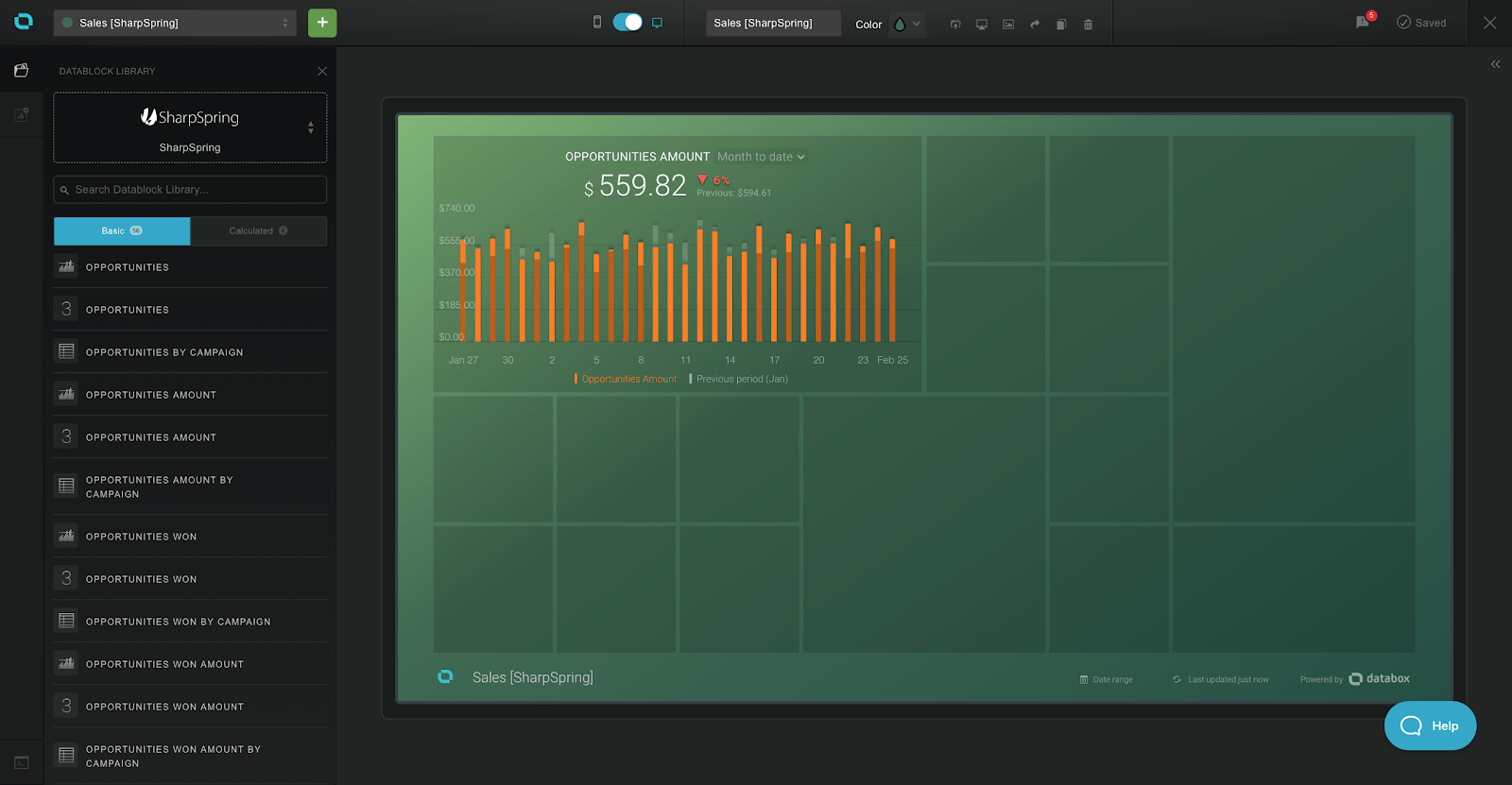Image resolution: width=1512 pixels, height=785 pixels.
Task: Select Opportunities Amount by Campaign table datablock
Action: tap(190, 486)
